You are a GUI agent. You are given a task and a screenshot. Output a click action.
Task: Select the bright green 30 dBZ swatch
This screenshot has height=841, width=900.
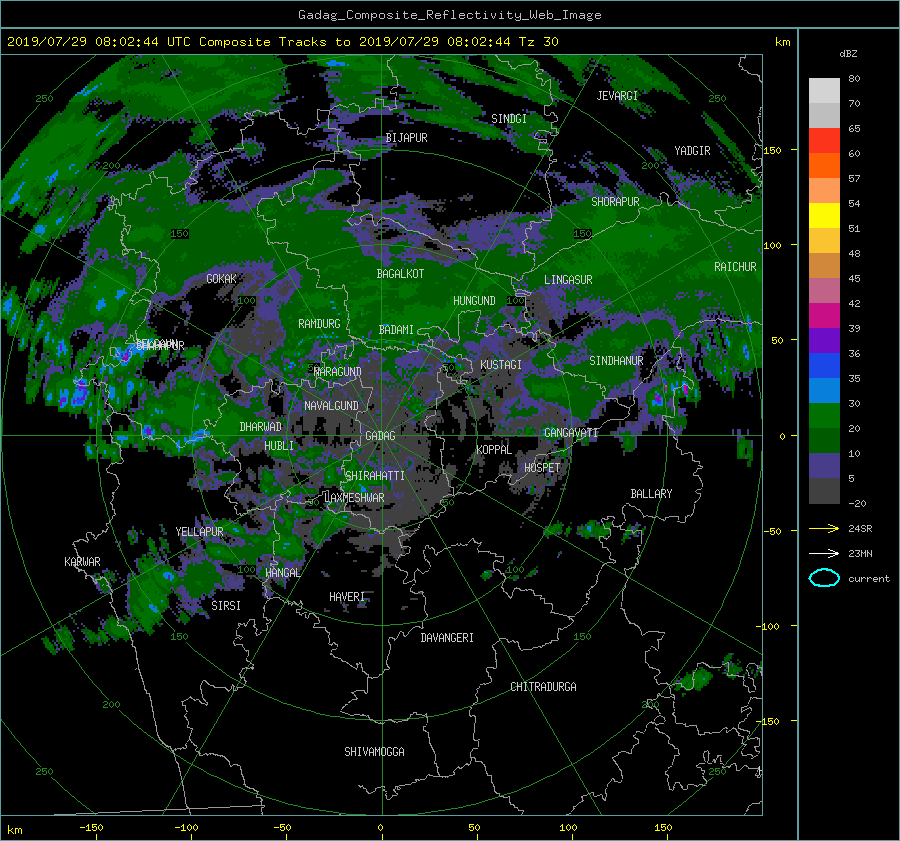pos(824,416)
